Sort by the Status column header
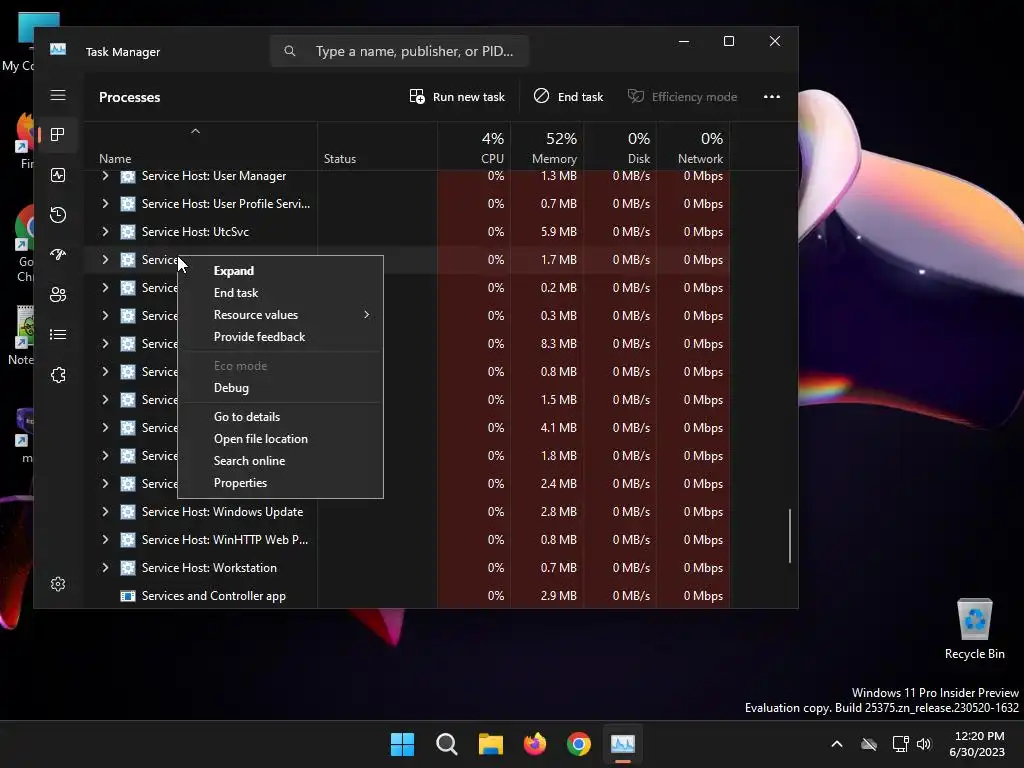The width and height of the screenshot is (1024, 768). [x=377, y=147]
